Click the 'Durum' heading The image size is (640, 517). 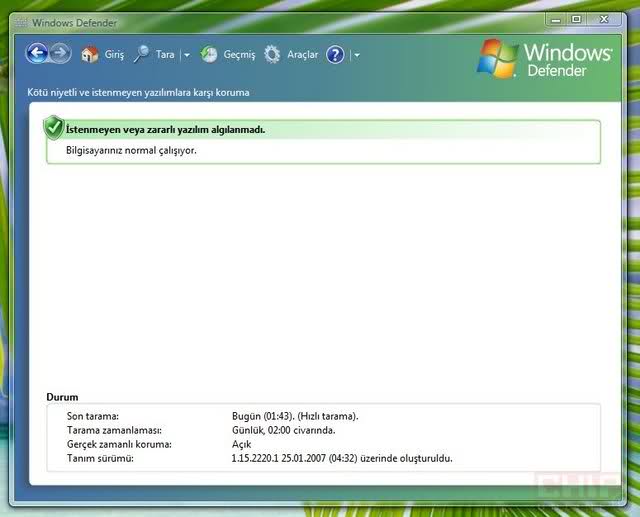point(62,397)
